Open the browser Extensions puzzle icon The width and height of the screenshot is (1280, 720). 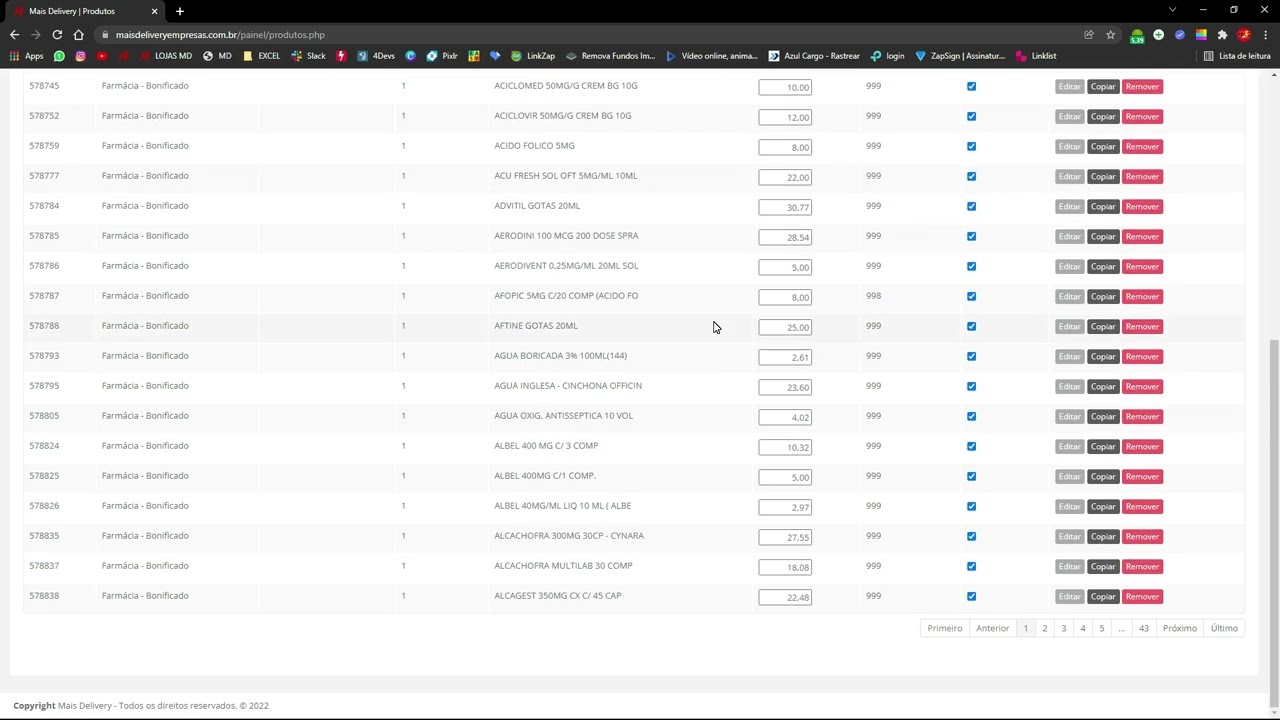pyautogui.click(x=1222, y=35)
